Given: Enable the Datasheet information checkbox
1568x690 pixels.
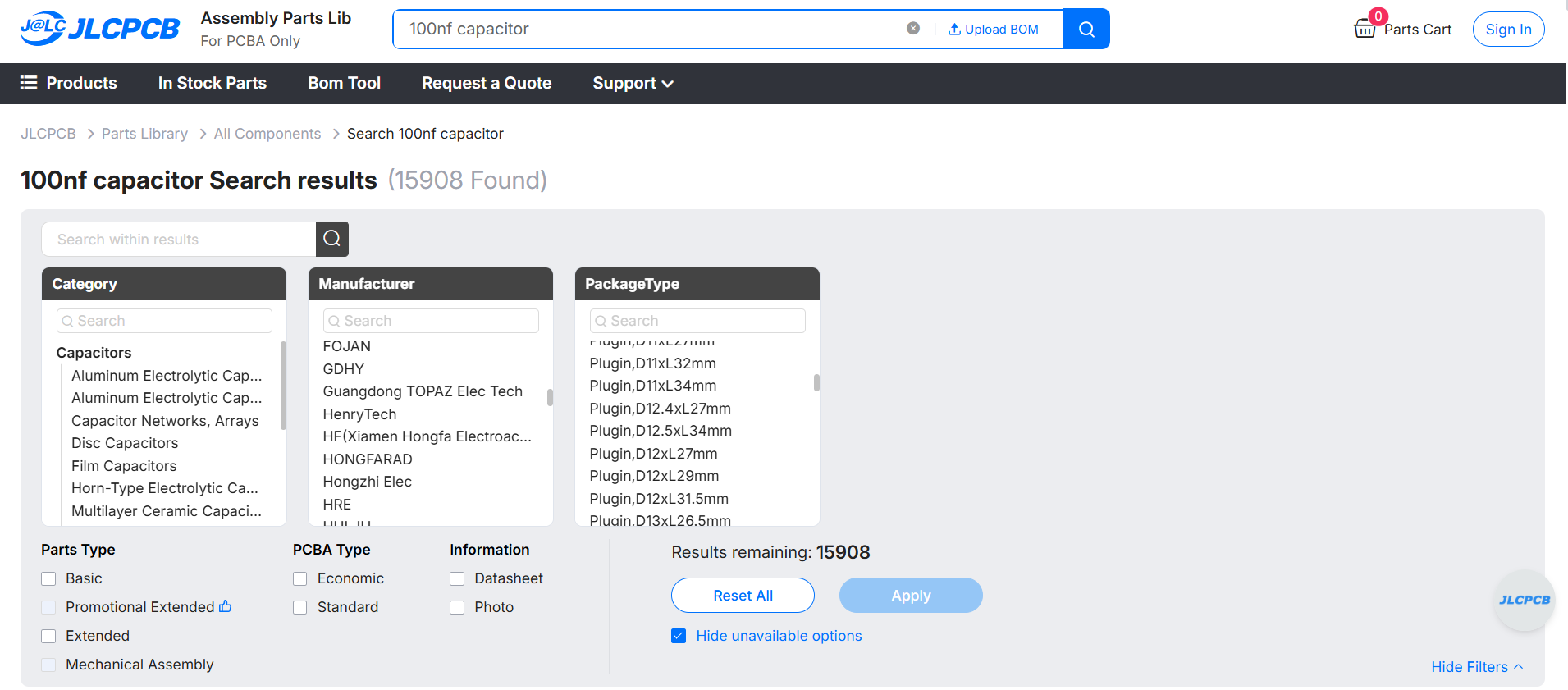Looking at the screenshot, I should point(457,578).
